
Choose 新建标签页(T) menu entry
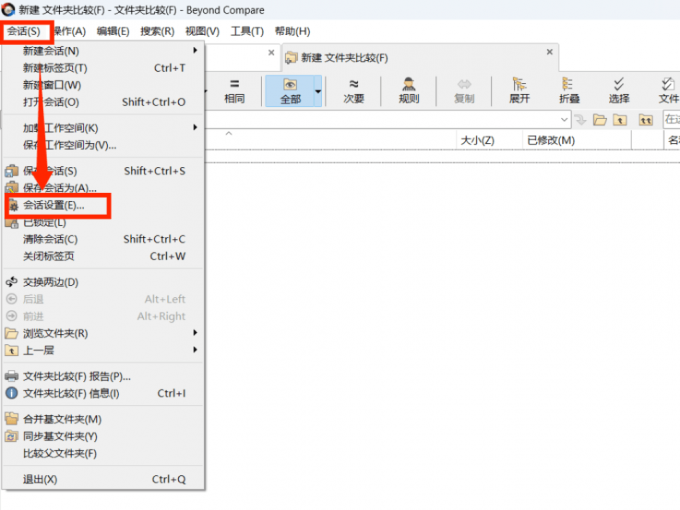click(103, 68)
